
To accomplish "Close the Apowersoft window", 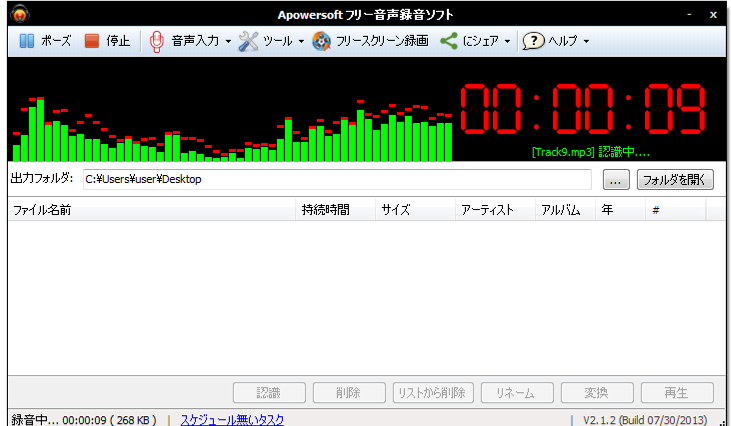I will (x=713, y=14).
